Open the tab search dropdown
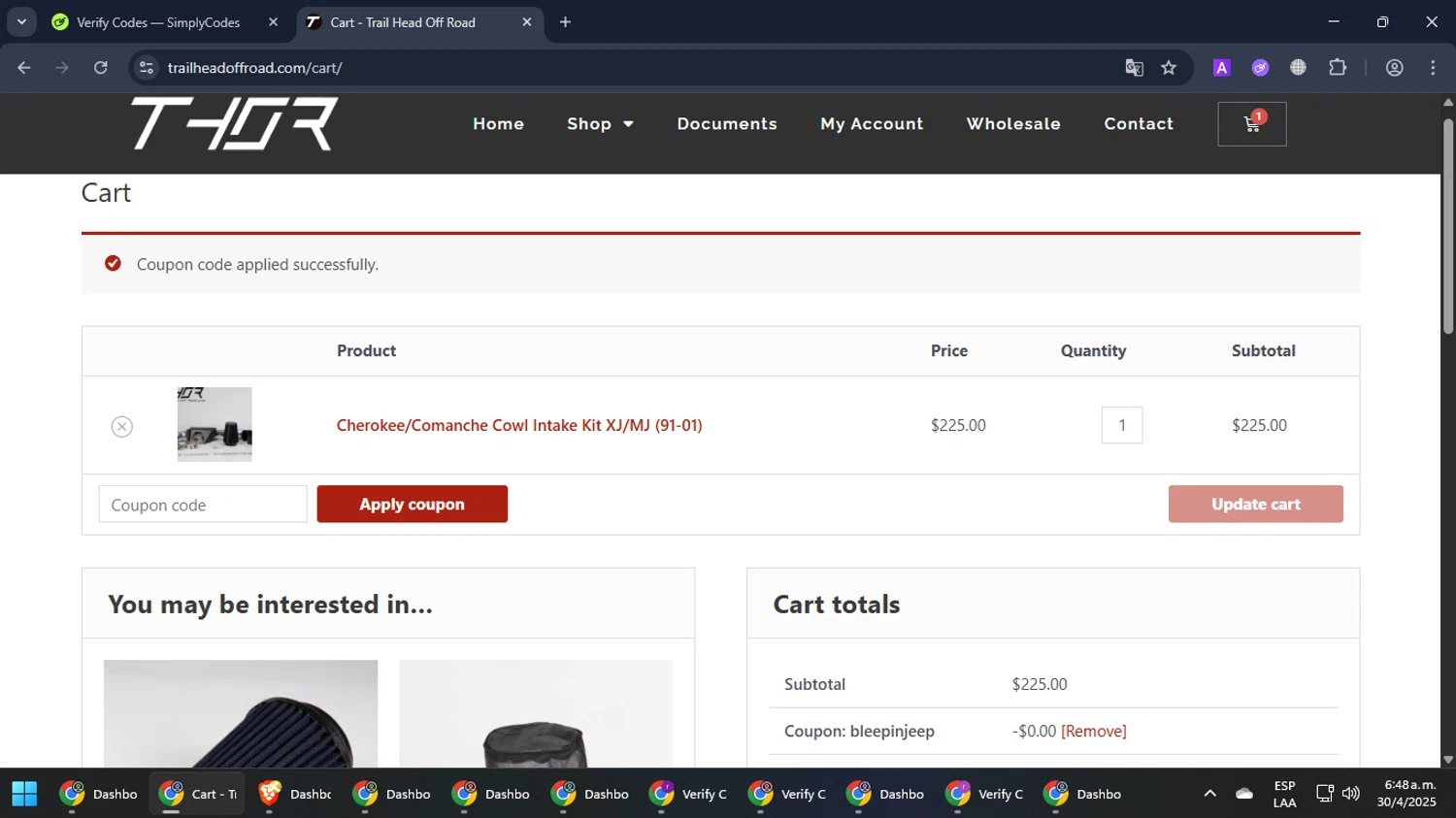 21,22
